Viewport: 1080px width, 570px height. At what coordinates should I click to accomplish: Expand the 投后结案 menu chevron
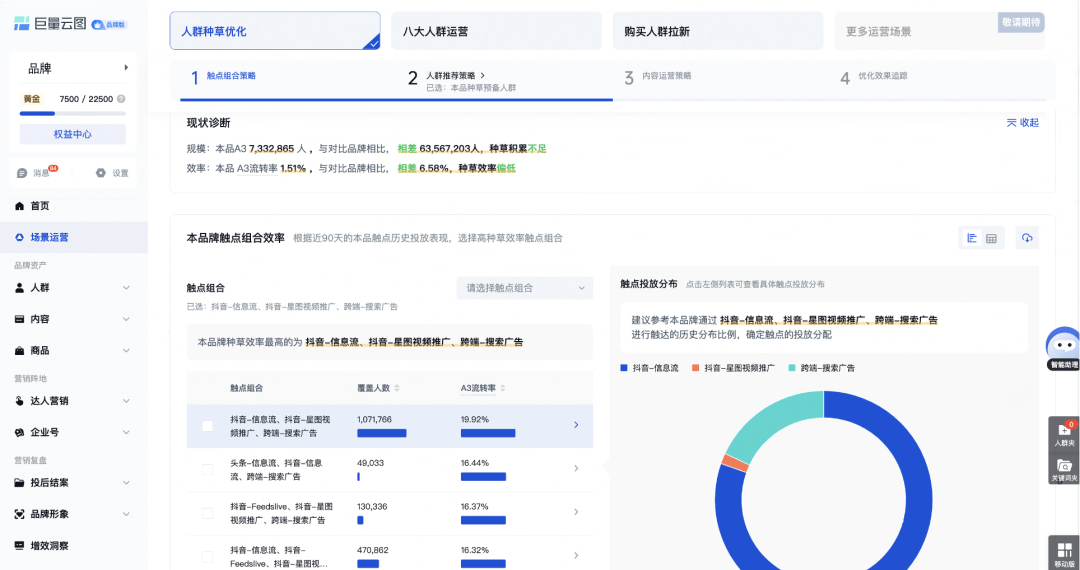(x=126, y=483)
